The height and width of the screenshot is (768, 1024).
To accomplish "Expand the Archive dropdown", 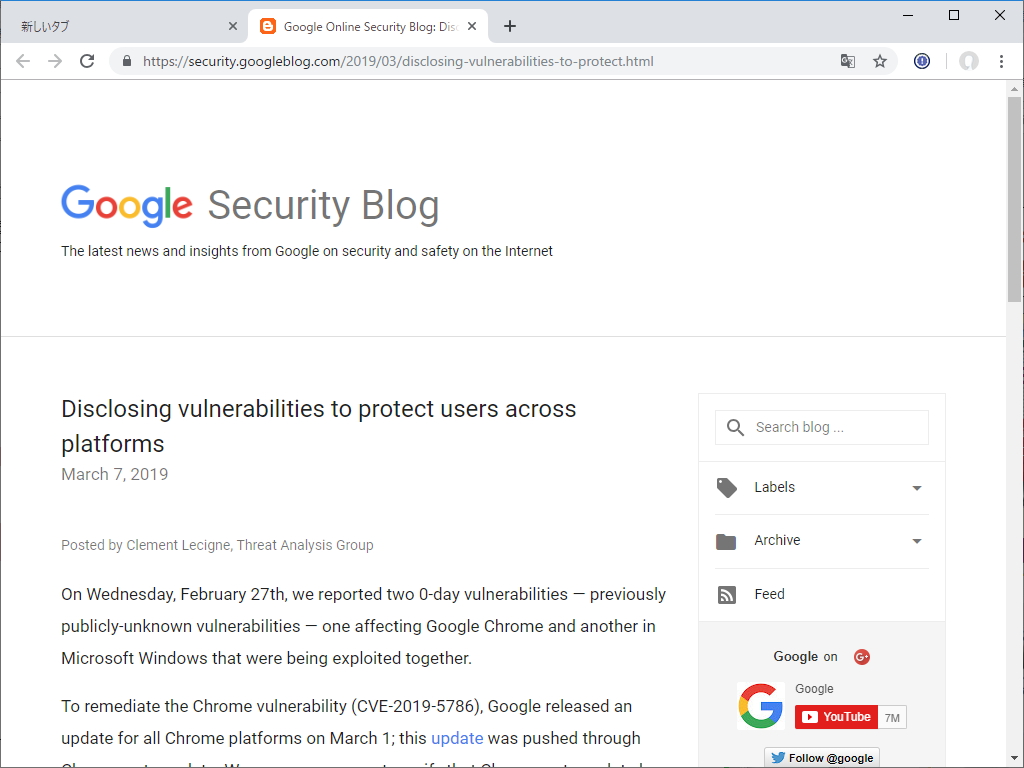I will click(x=916, y=541).
